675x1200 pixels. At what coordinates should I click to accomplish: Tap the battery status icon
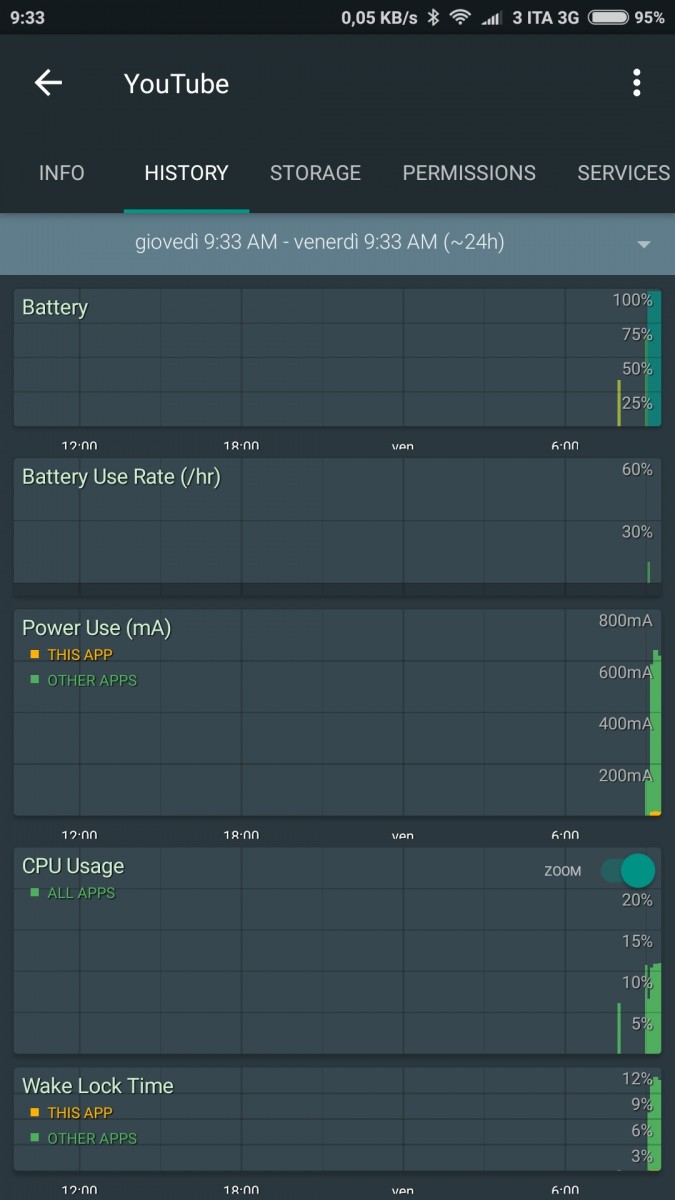pos(608,17)
